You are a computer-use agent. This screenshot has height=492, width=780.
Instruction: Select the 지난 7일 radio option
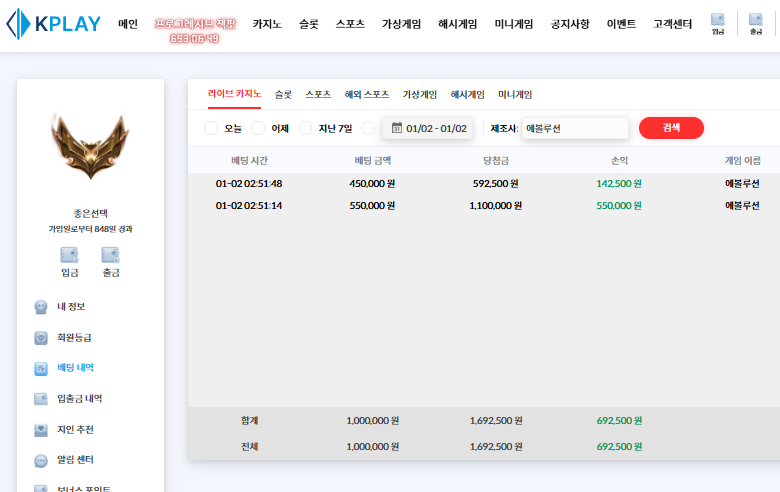pos(306,128)
